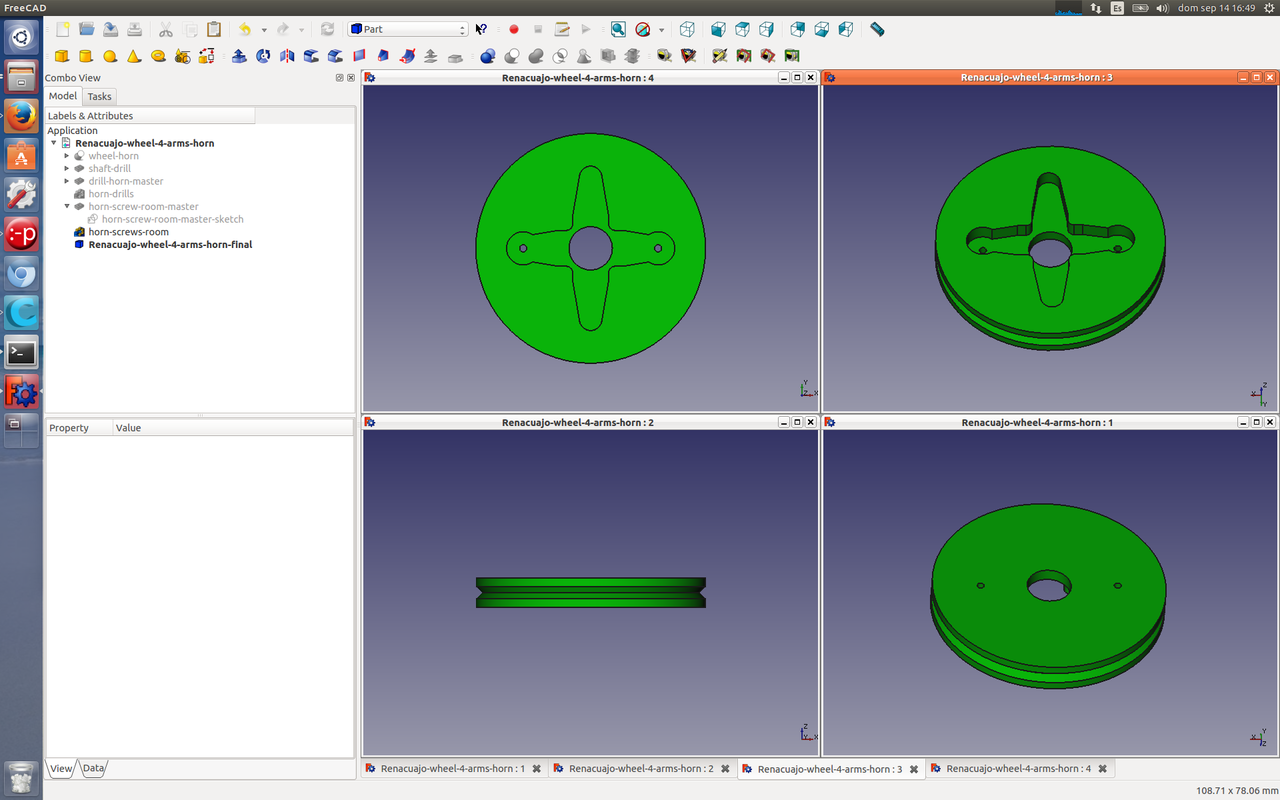Select Renacuajo-wheel-4-arms-horn-final in the tree
1280x800 pixels.
[169, 244]
